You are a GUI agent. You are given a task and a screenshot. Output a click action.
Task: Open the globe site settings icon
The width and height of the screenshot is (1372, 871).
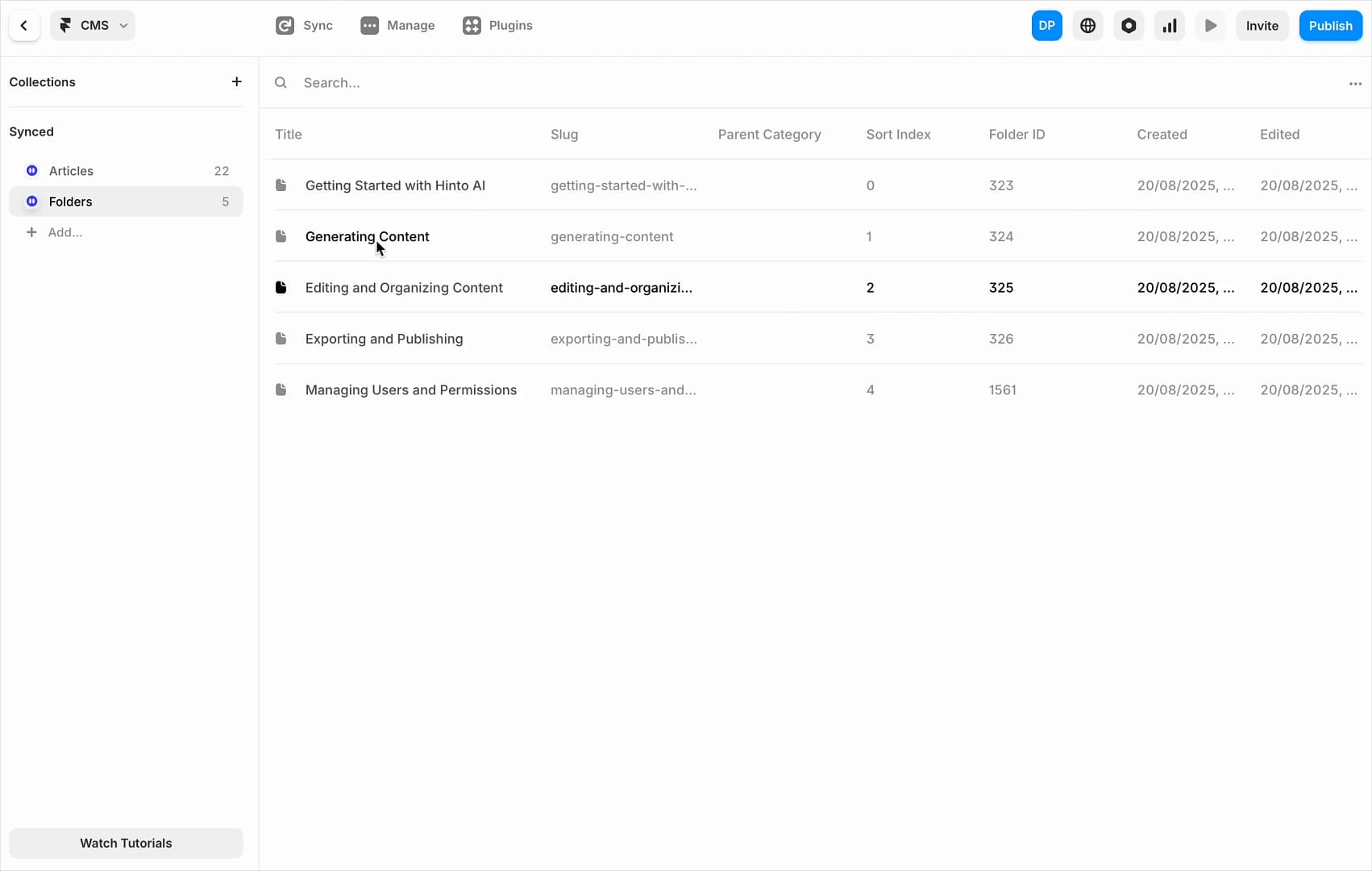click(x=1087, y=26)
